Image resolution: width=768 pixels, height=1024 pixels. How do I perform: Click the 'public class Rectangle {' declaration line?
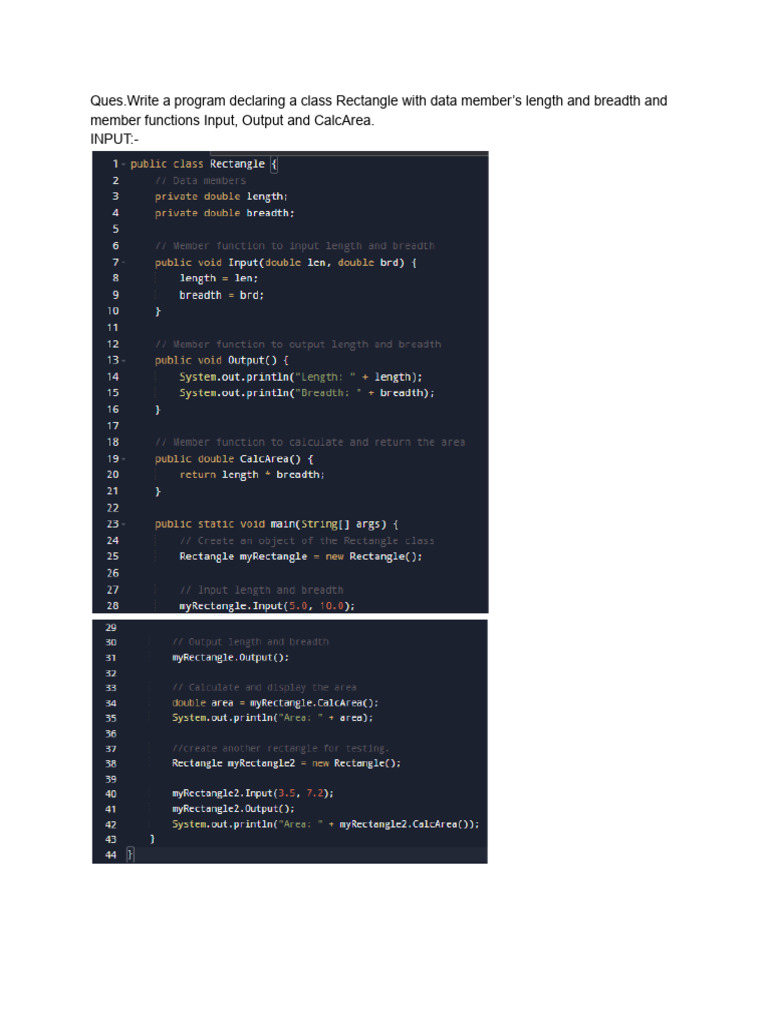[x=204, y=164]
